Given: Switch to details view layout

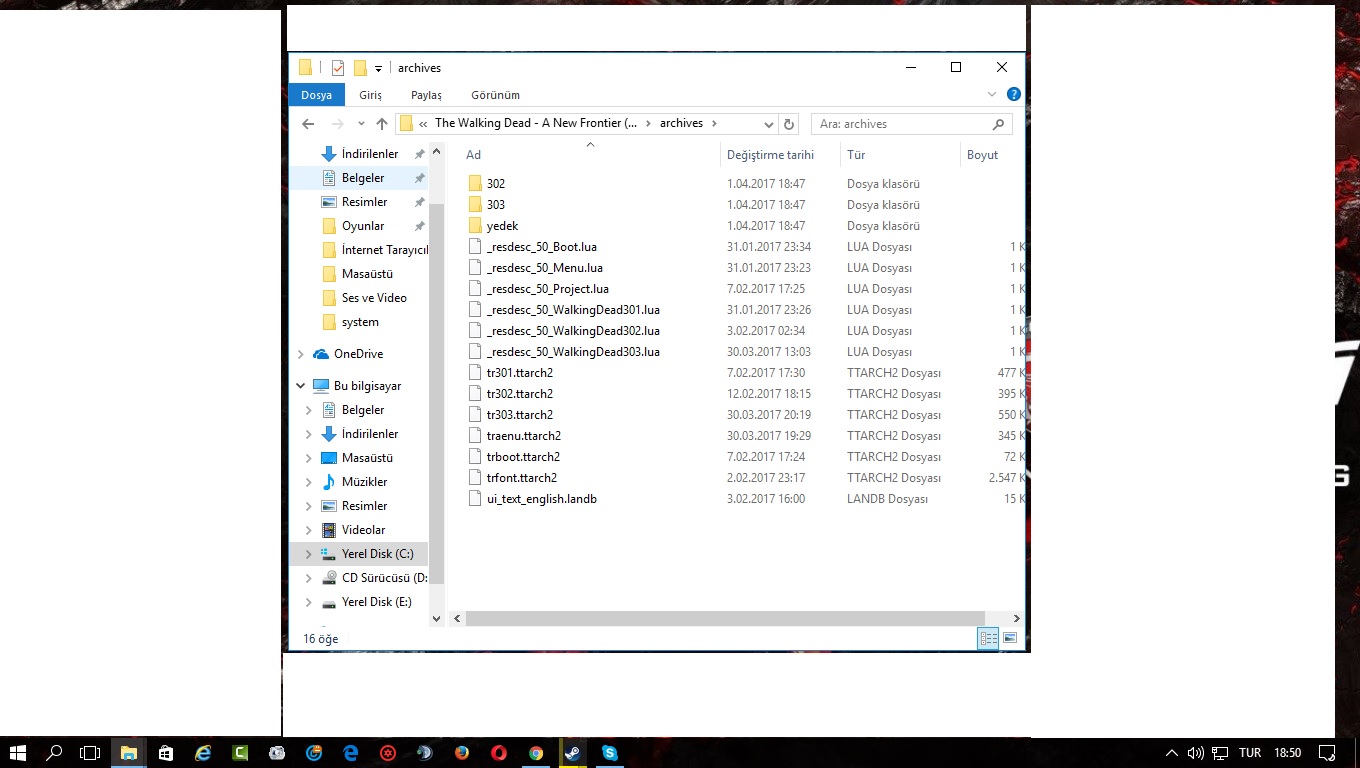Looking at the screenshot, I should (x=988, y=638).
